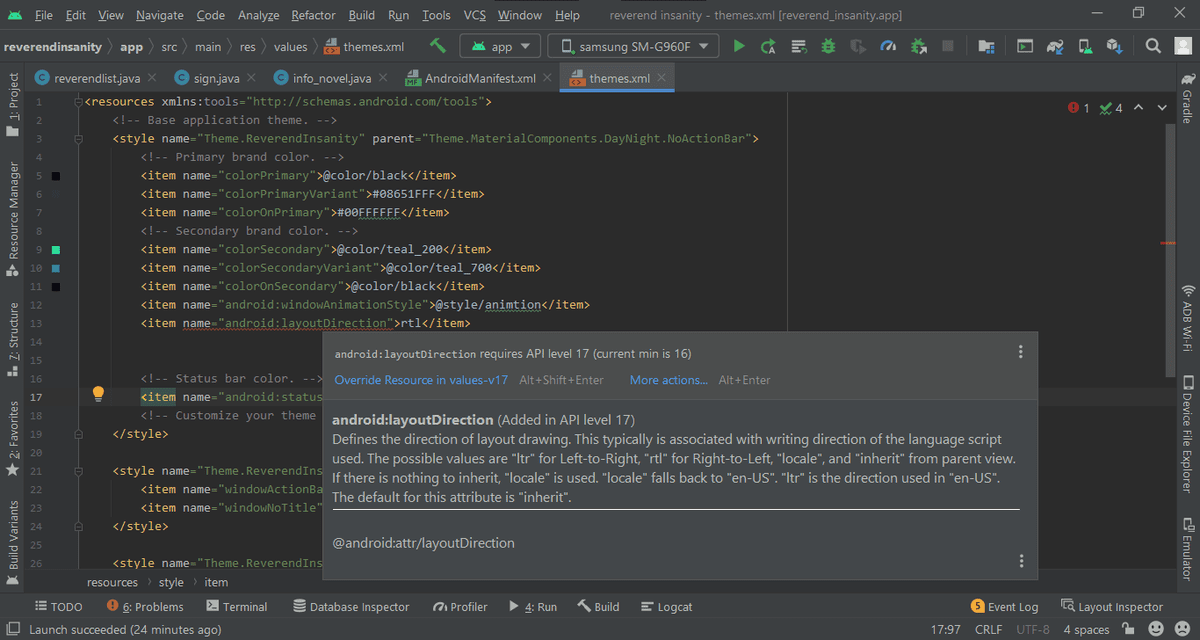Click the Search Everywhere magnifier icon
Screen dimensions: 1200x640
[1153, 46]
